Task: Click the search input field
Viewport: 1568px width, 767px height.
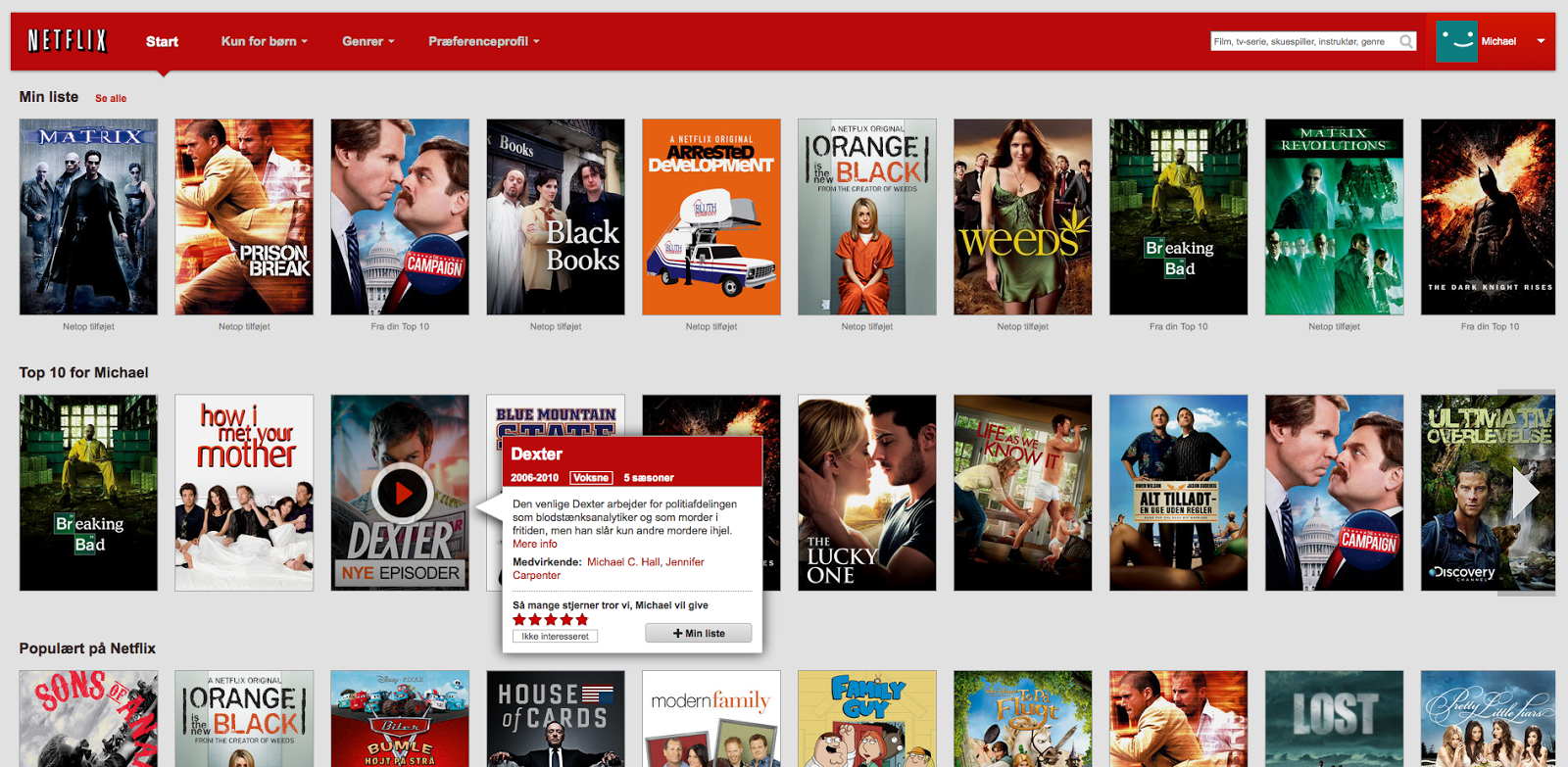Action: pyautogui.click(x=1303, y=41)
